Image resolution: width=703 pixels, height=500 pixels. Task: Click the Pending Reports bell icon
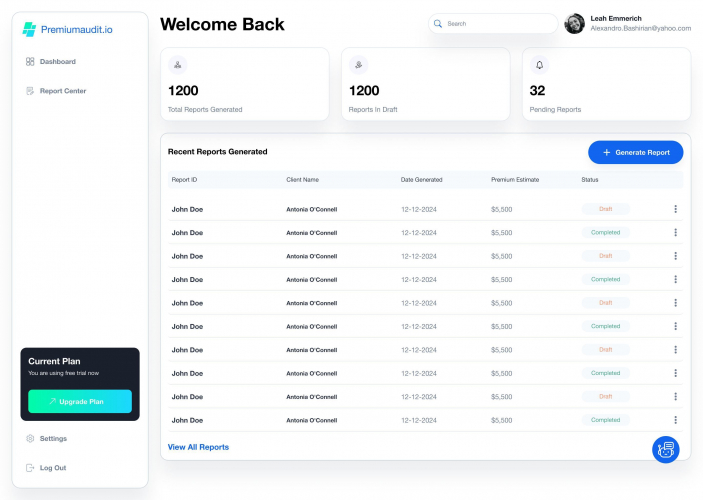[539, 65]
